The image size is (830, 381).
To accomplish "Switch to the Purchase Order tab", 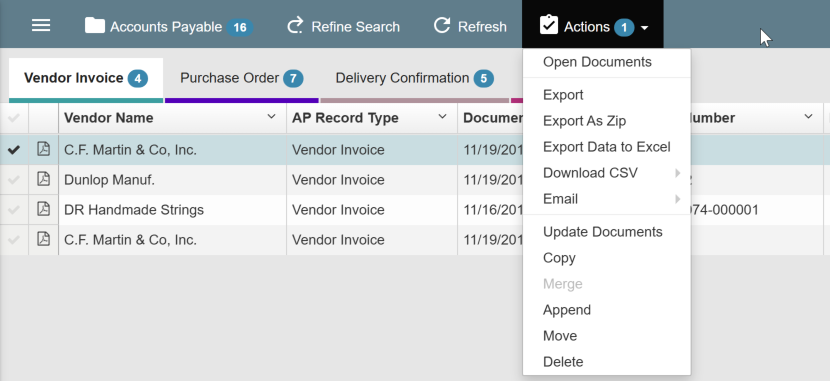I will click(241, 78).
